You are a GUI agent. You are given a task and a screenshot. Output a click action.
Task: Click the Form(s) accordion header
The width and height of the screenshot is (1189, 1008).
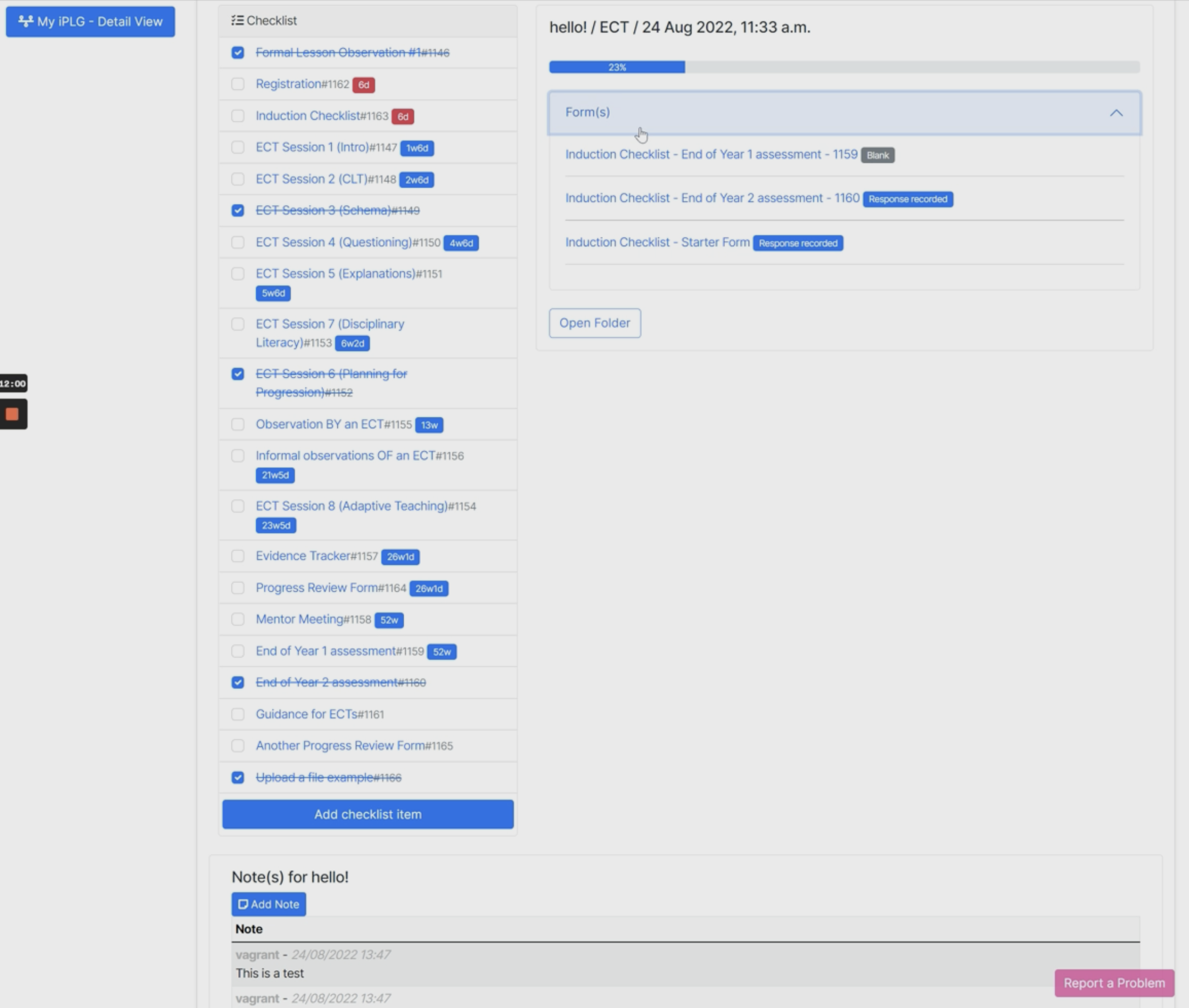click(x=587, y=112)
